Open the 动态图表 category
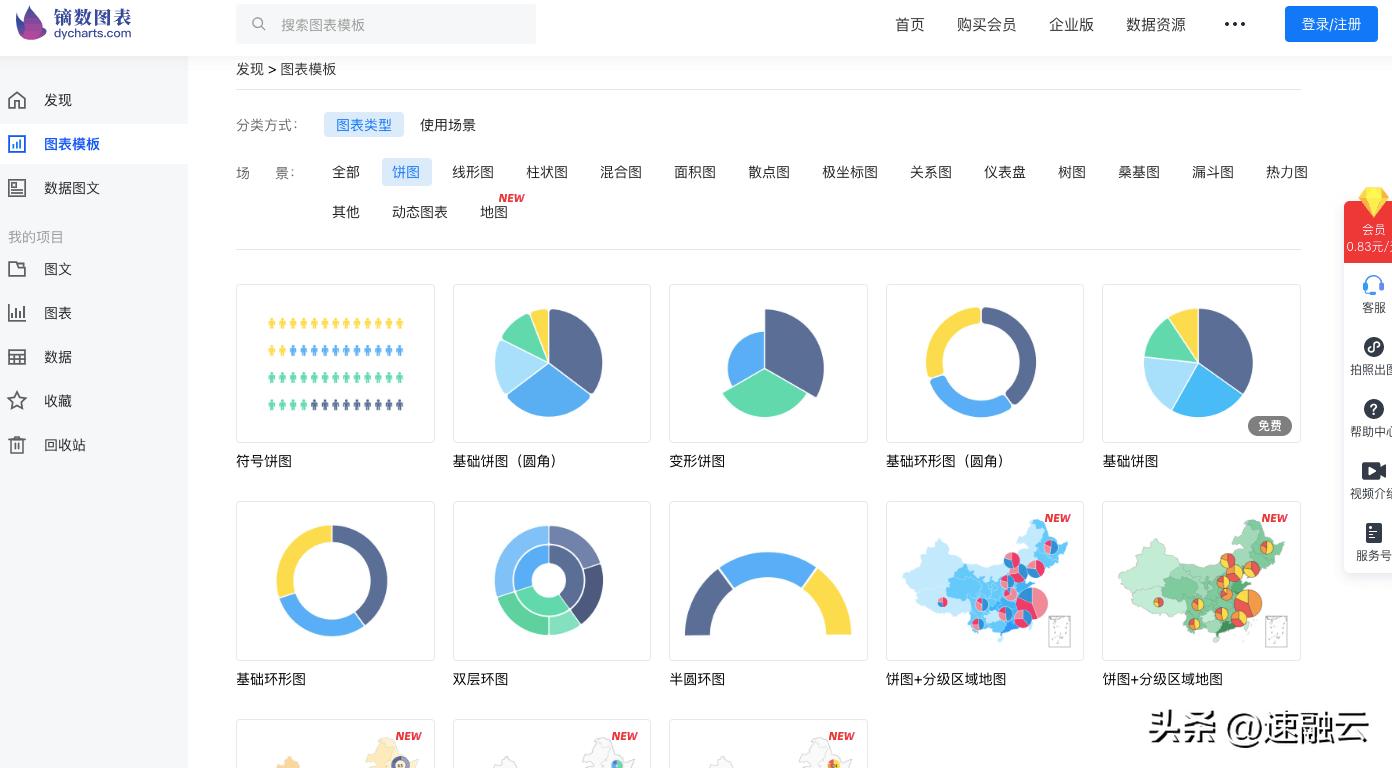 click(420, 212)
